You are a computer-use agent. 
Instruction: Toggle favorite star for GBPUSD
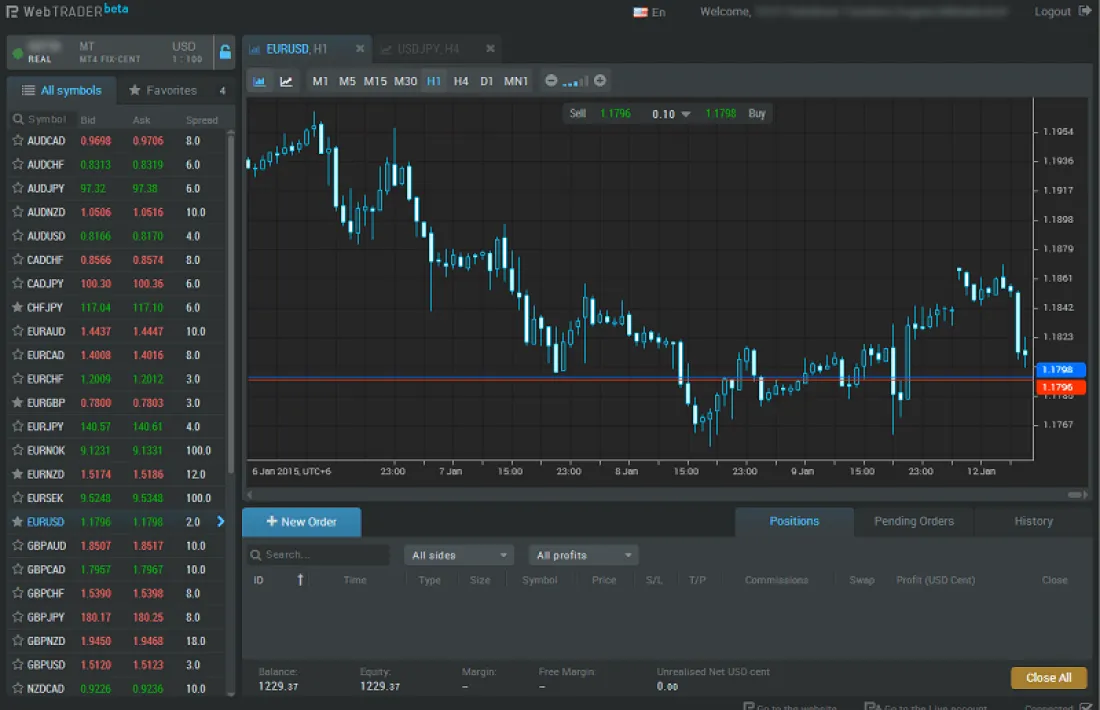[x=17, y=665]
